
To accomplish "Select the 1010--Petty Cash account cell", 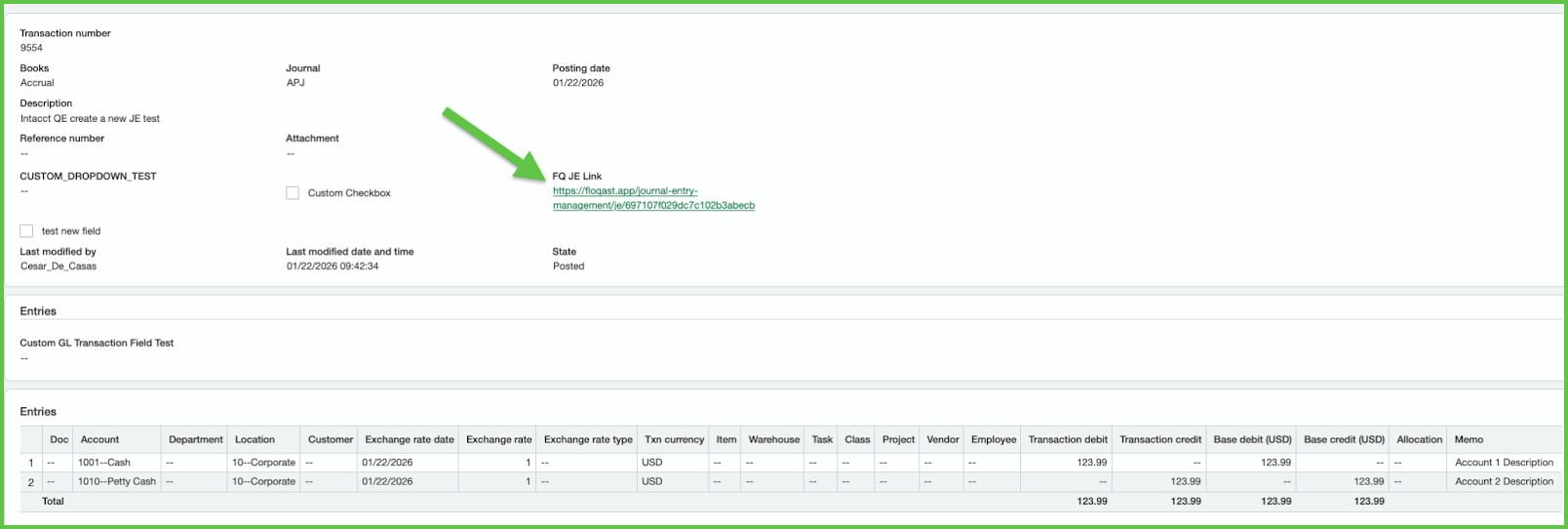I will click(117, 481).
